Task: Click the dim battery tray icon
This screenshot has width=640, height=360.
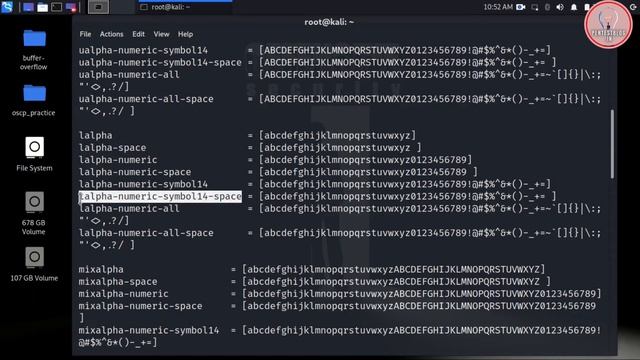Action: coord(547,7)
